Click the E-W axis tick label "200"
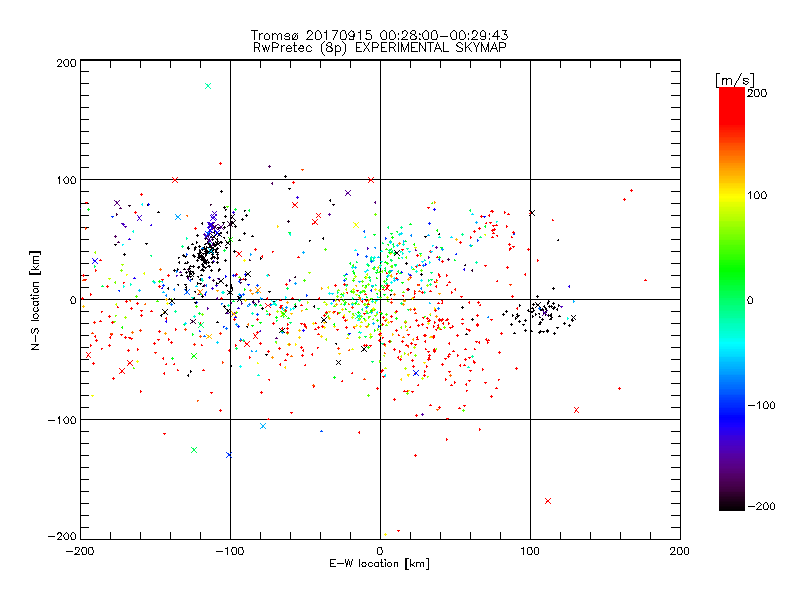Viewport: 800px width, 600px height. coord(680,552)
